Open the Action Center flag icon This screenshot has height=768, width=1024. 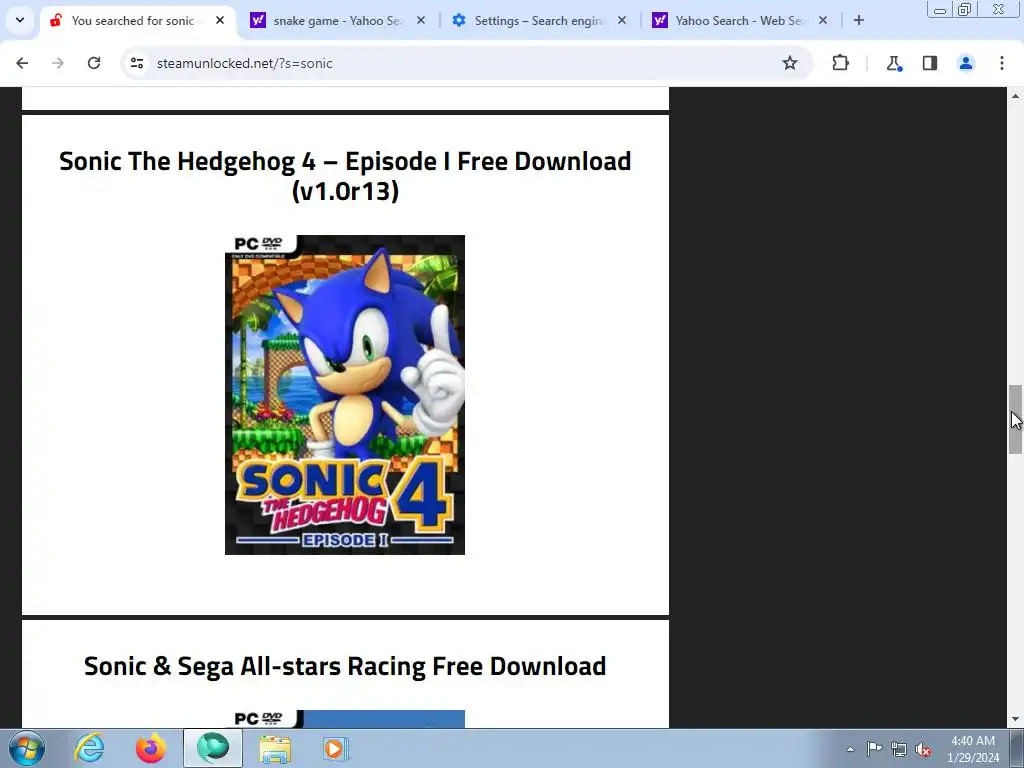[x=874, y=749]
